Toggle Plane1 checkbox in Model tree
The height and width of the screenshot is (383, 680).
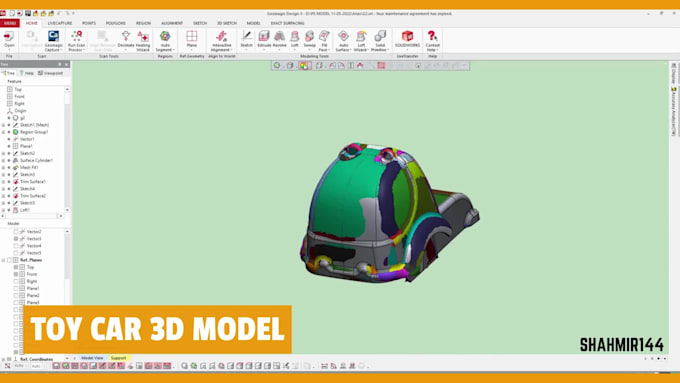coord(16,288)
